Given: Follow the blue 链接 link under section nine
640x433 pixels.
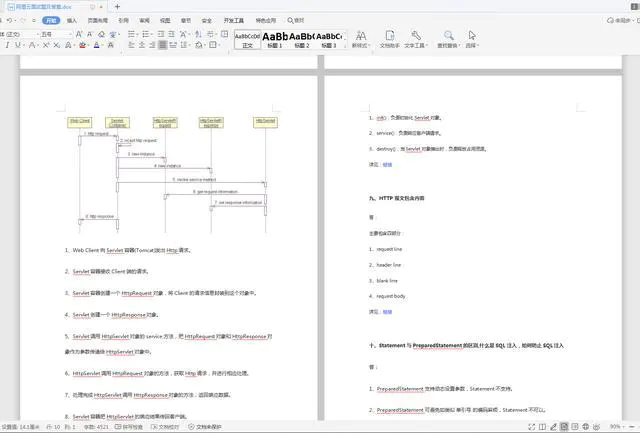Looking at the screenshot, I should [387, 312].
